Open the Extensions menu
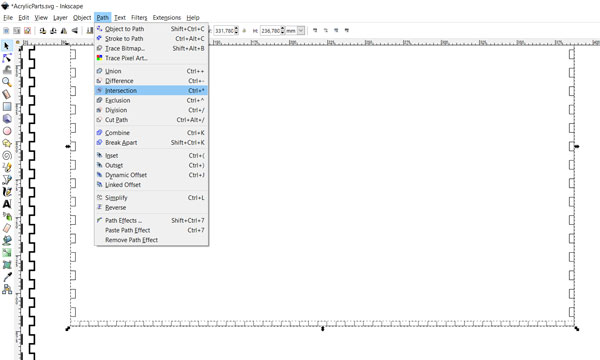600x360 pixels. (x=166, y=18)
